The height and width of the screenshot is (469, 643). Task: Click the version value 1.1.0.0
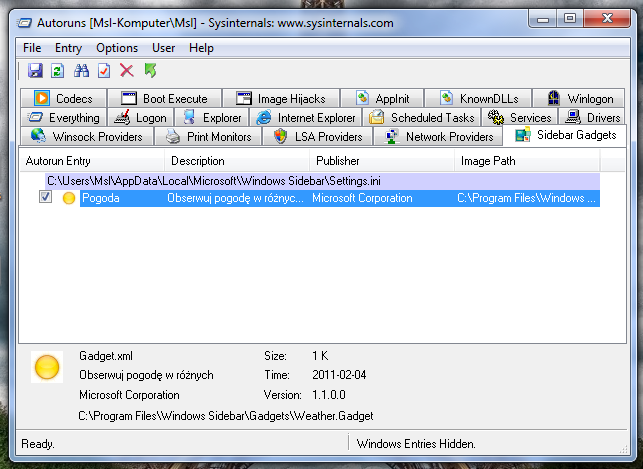pos(329,395)
